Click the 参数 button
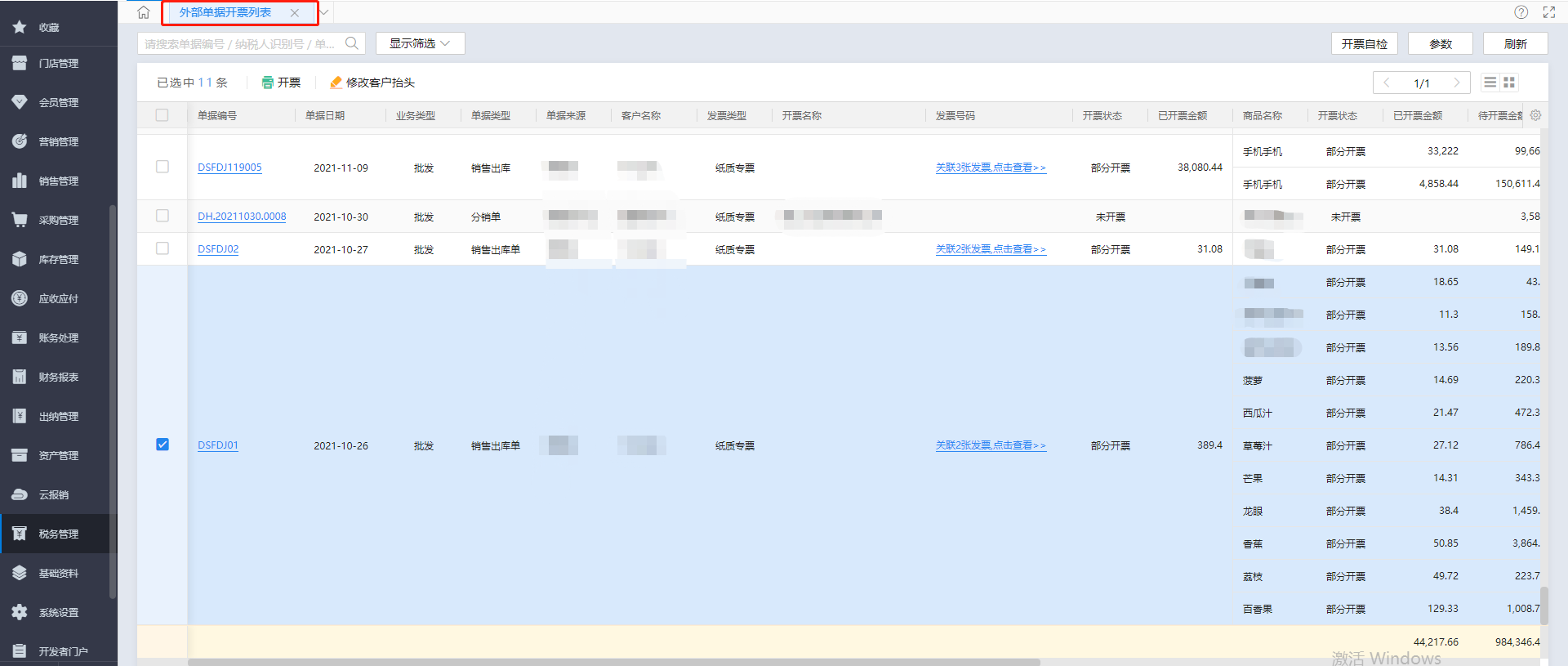This screenshot has height=666, width=1568. pyautogui.click(x=1441, y=44)
